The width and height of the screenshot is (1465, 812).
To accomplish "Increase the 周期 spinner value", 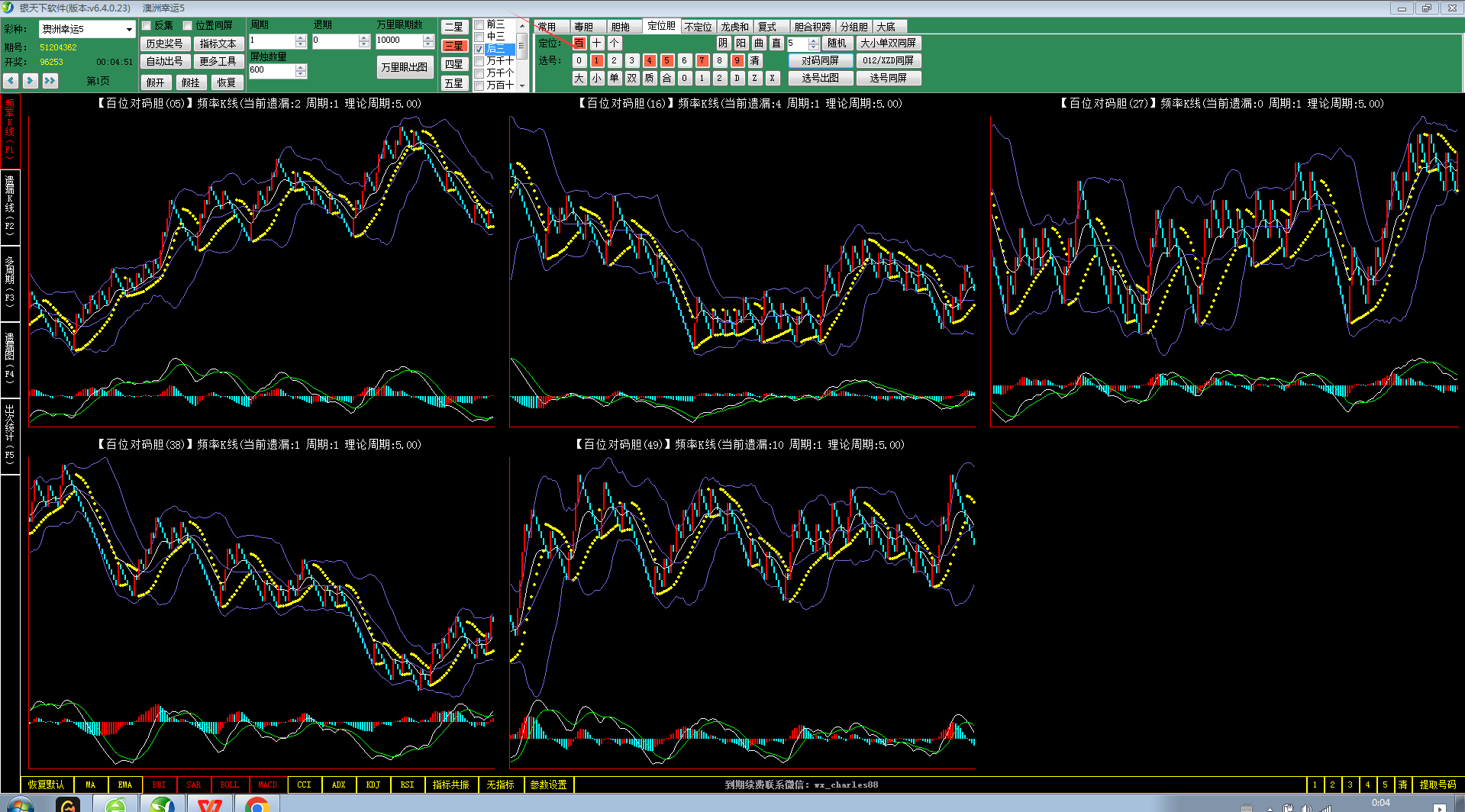I will click(301, 37).
